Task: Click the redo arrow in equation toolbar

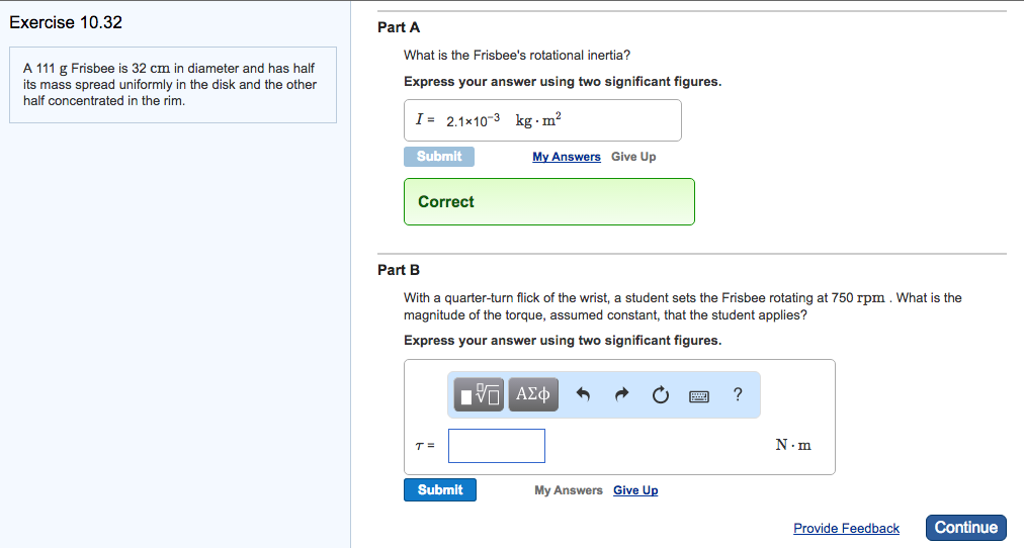Action: tap(621, 395)
